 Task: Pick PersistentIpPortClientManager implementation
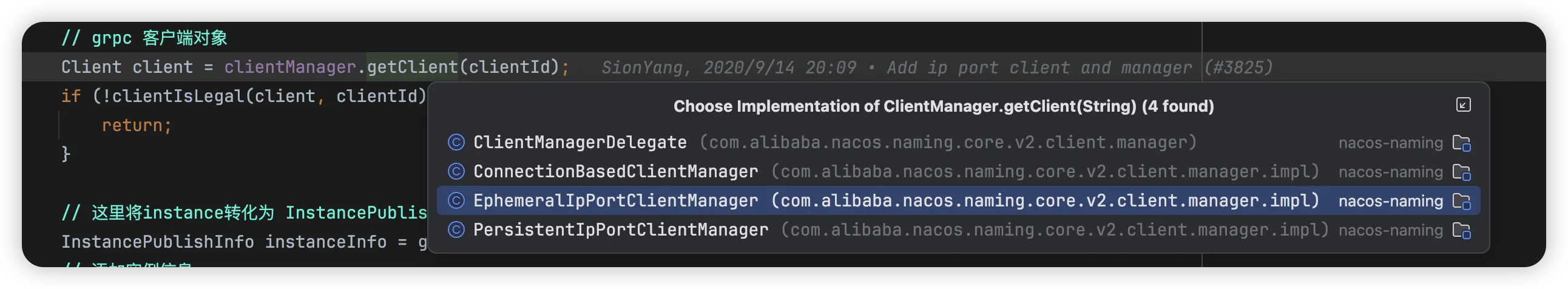click(620, 230)
